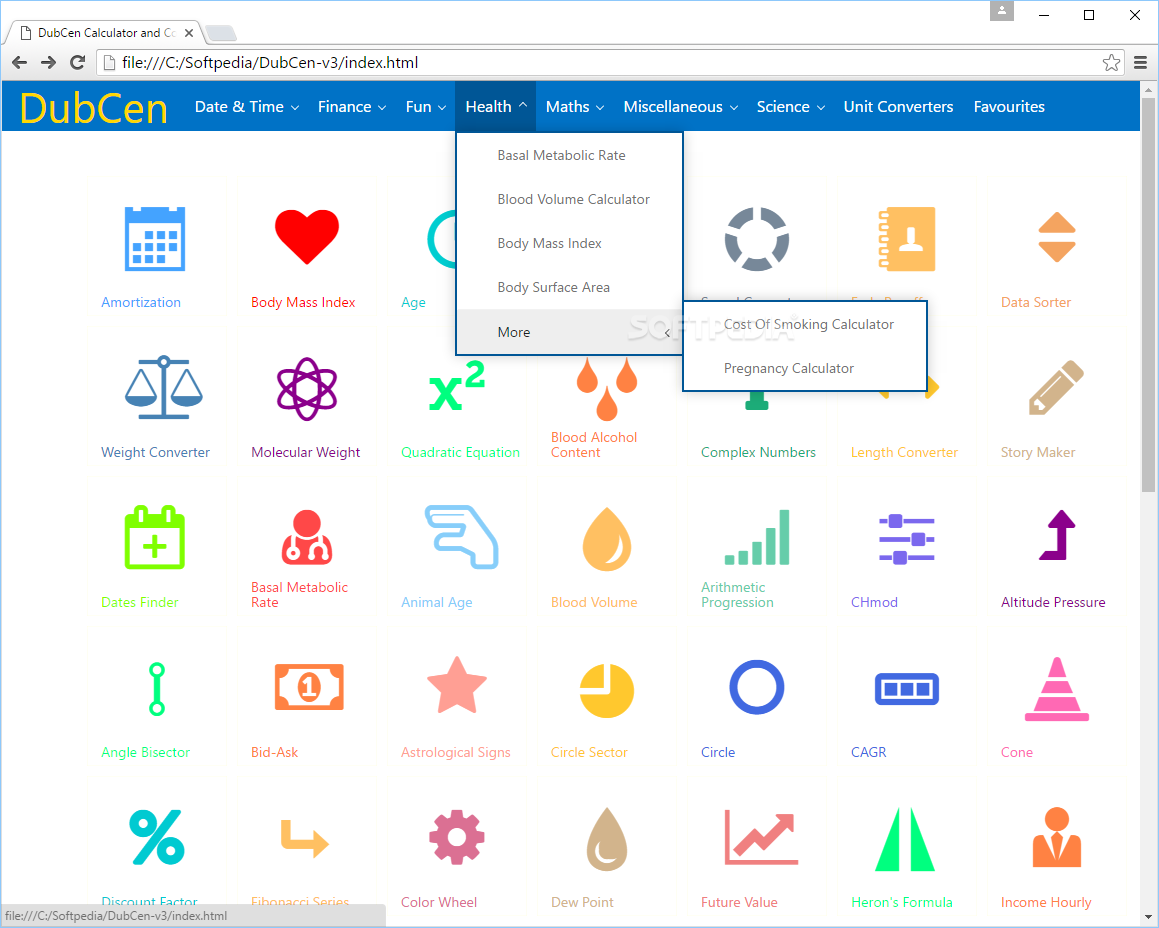Expand the Maths dropdown menu
Screen dimensions: 1159x928
(575, 106)
